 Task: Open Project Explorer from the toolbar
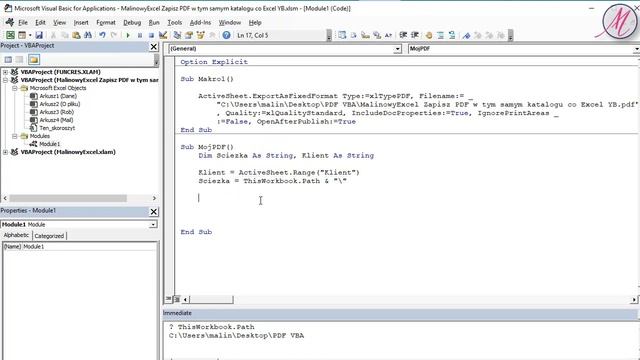pos(177,36)
